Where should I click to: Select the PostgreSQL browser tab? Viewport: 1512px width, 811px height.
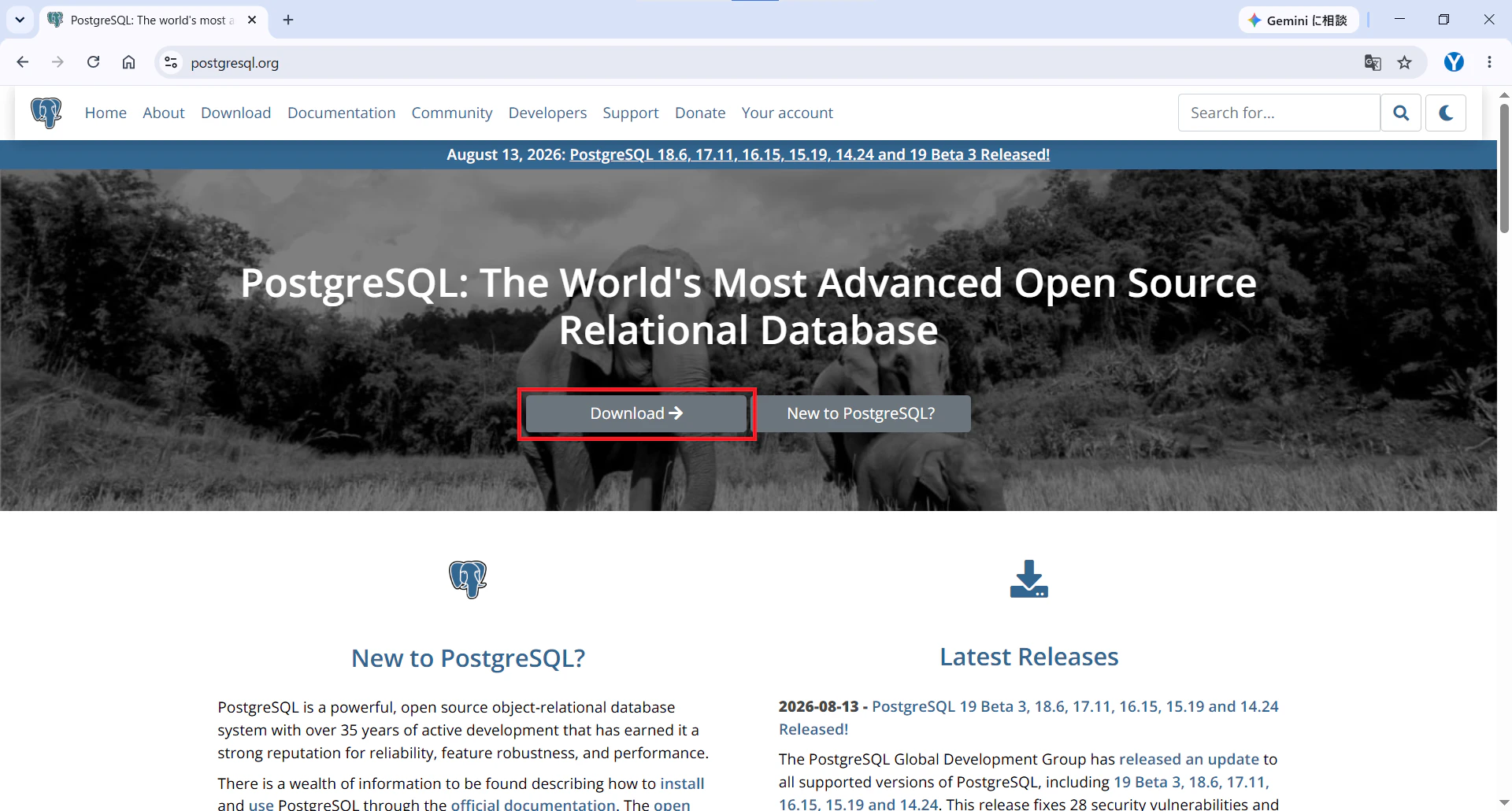coord(153,20)
